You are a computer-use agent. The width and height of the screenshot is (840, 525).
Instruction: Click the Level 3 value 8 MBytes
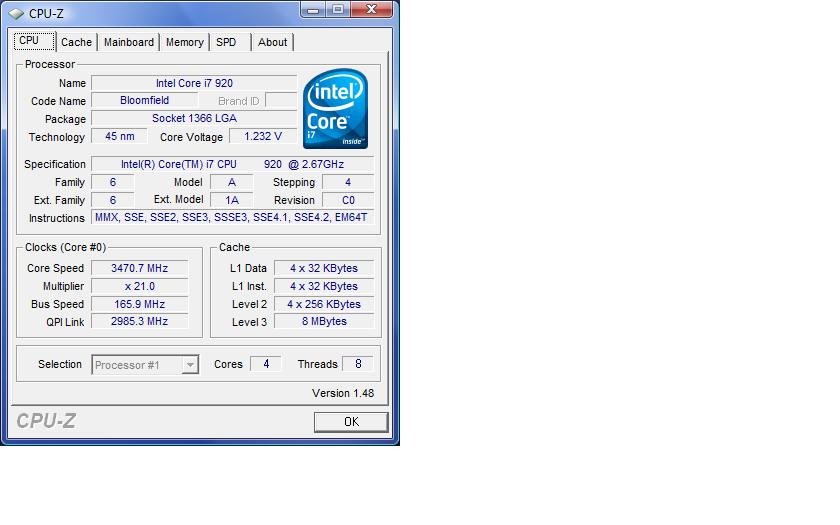tap(324, 321)
